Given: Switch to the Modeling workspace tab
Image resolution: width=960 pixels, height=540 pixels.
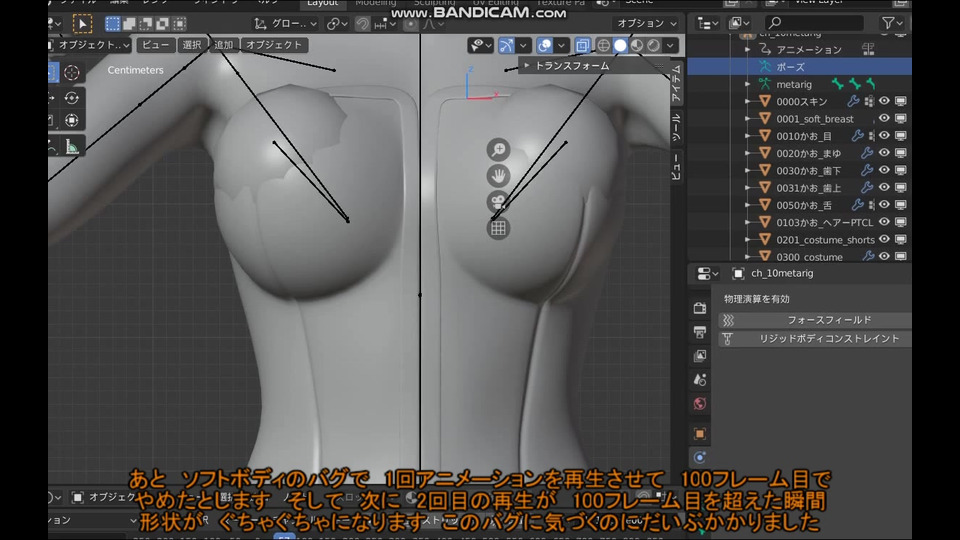Looking at the screenshot, I should click(375, 3).
